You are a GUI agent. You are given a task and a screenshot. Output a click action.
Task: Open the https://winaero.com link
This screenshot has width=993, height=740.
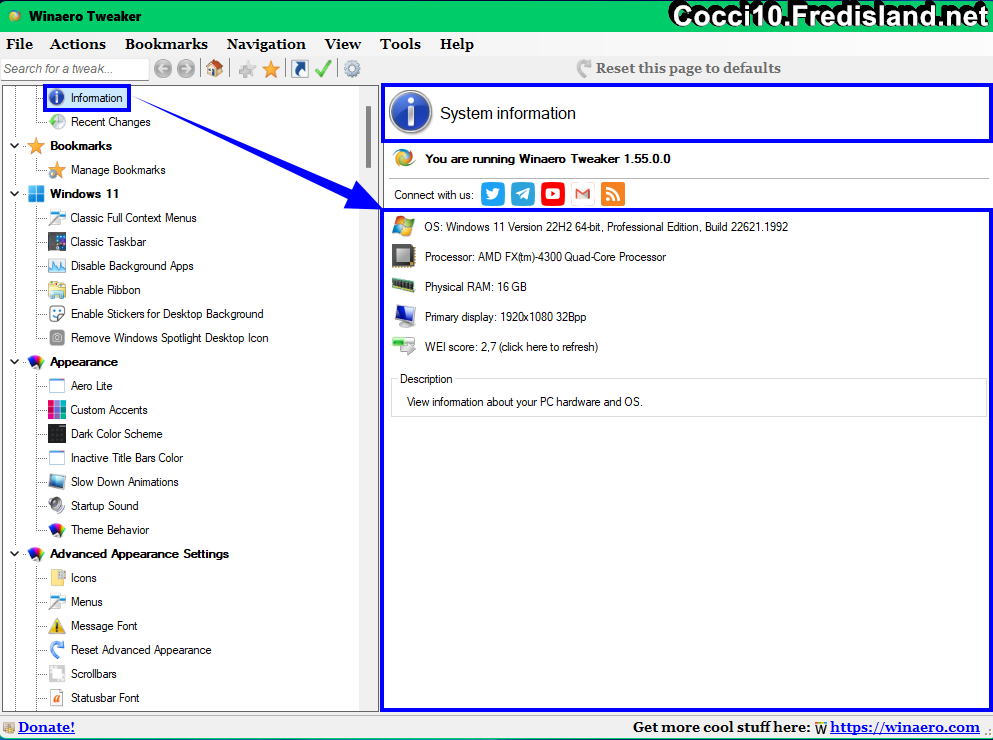point(905,727)
